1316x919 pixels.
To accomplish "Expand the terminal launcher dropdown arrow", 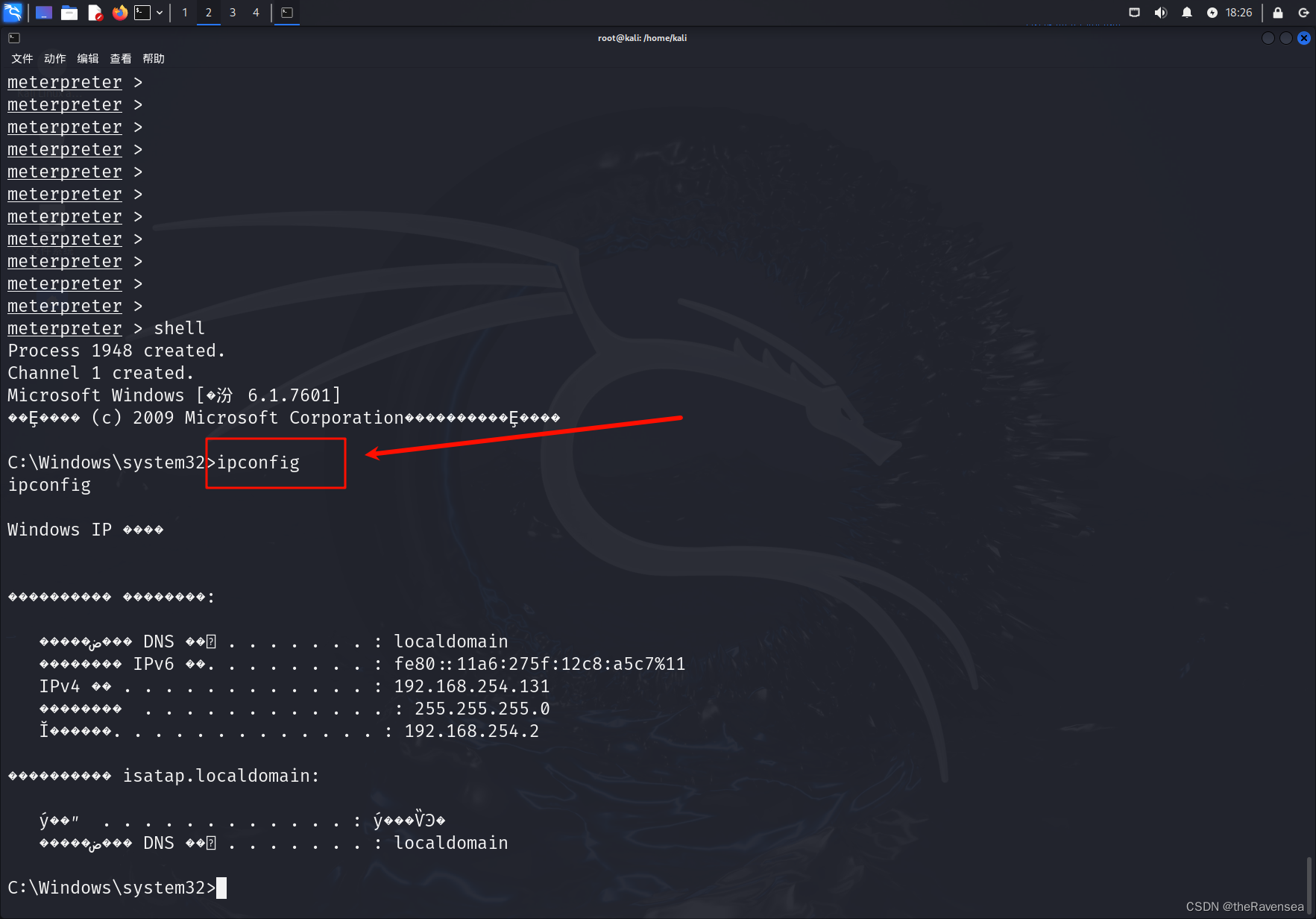I will tap(160, 13).
